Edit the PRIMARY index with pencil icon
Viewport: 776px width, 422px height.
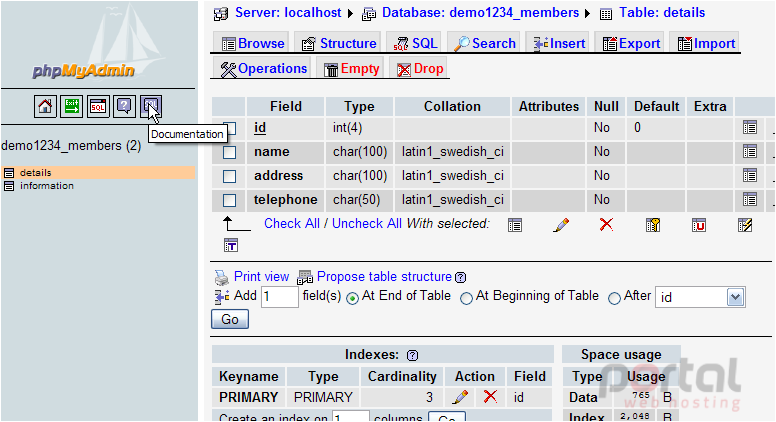(460, 397)
